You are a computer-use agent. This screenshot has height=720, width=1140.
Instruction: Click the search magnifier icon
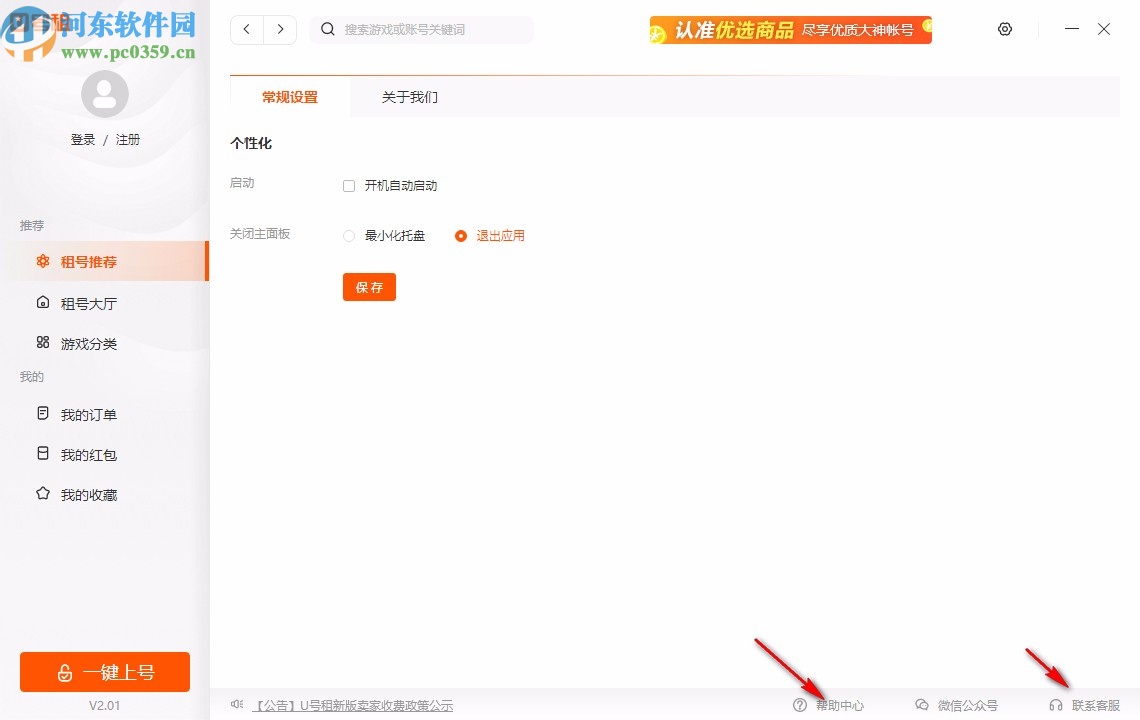point(328,29)
